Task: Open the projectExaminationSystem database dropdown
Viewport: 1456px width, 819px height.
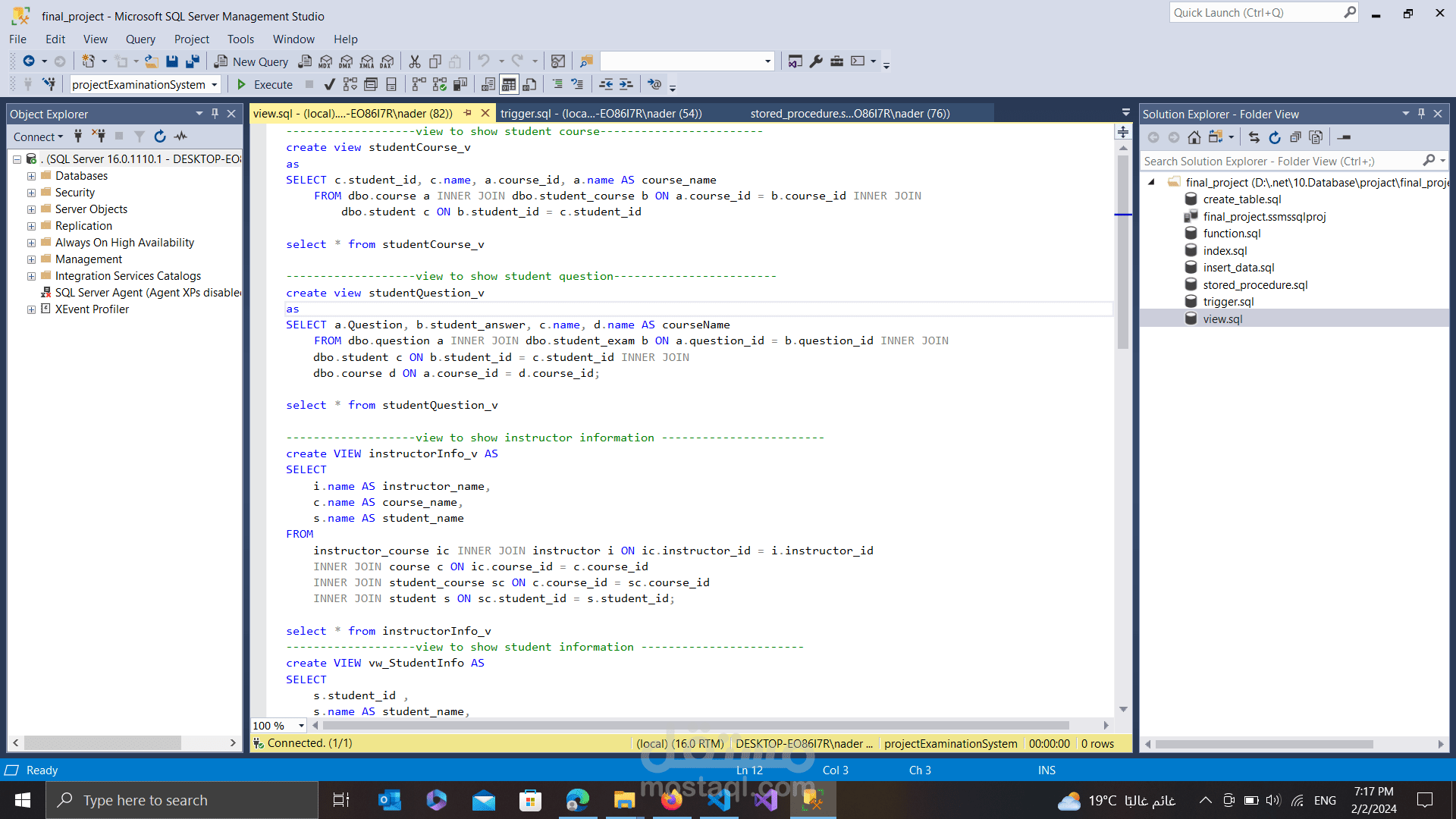Action: 215,84
